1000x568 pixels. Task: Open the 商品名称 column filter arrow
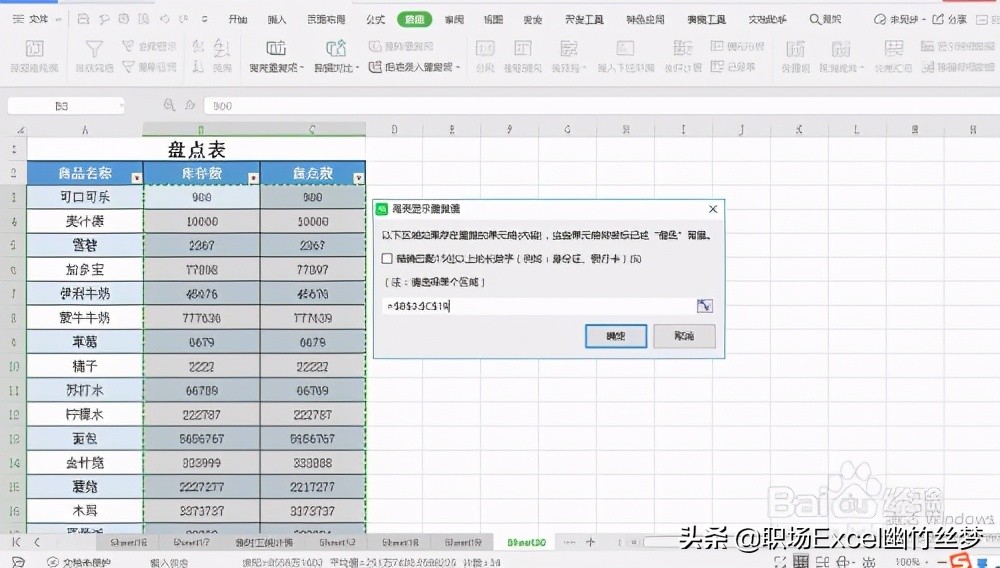pyautogui.click(x=136, y=178)
